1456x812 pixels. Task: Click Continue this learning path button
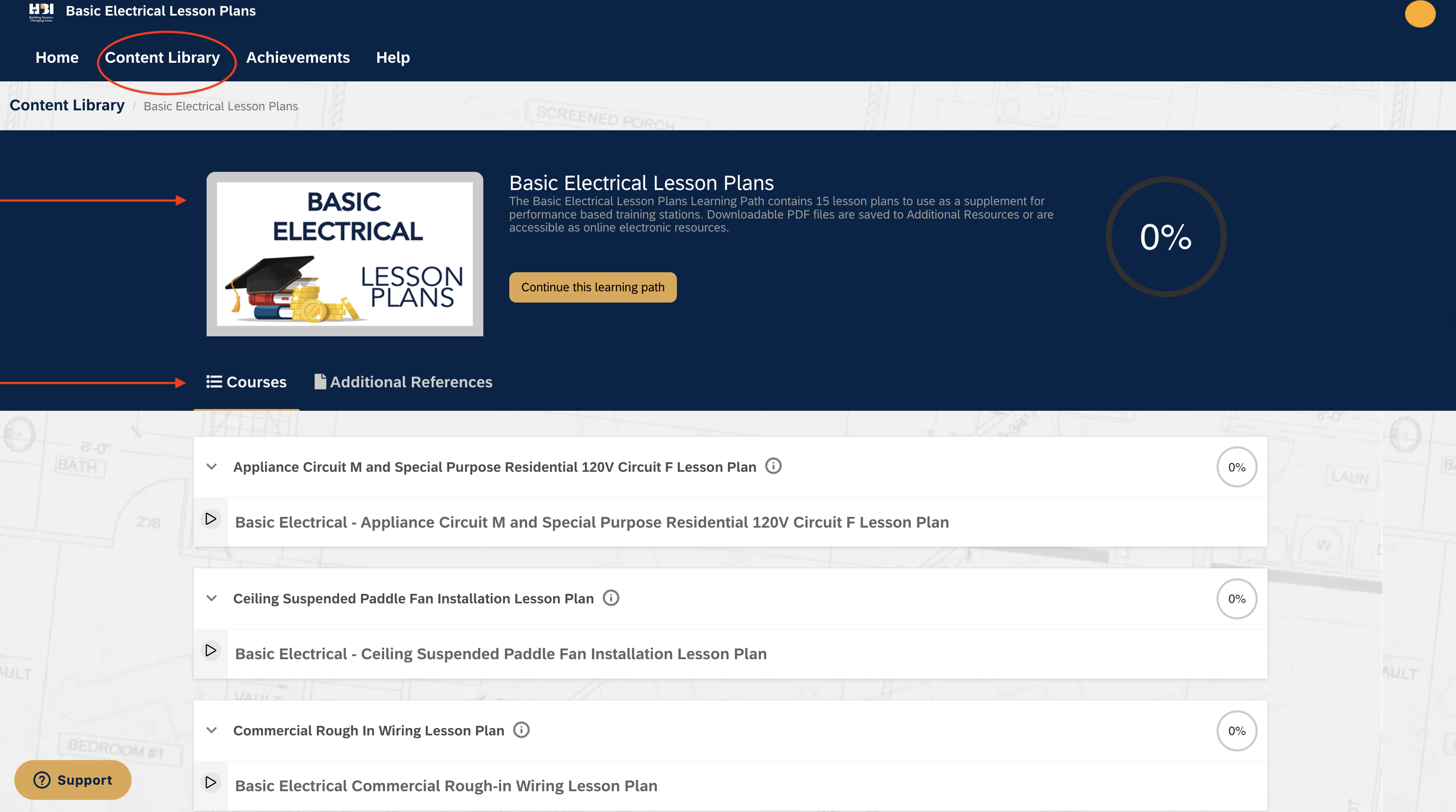tap(592, 287)
